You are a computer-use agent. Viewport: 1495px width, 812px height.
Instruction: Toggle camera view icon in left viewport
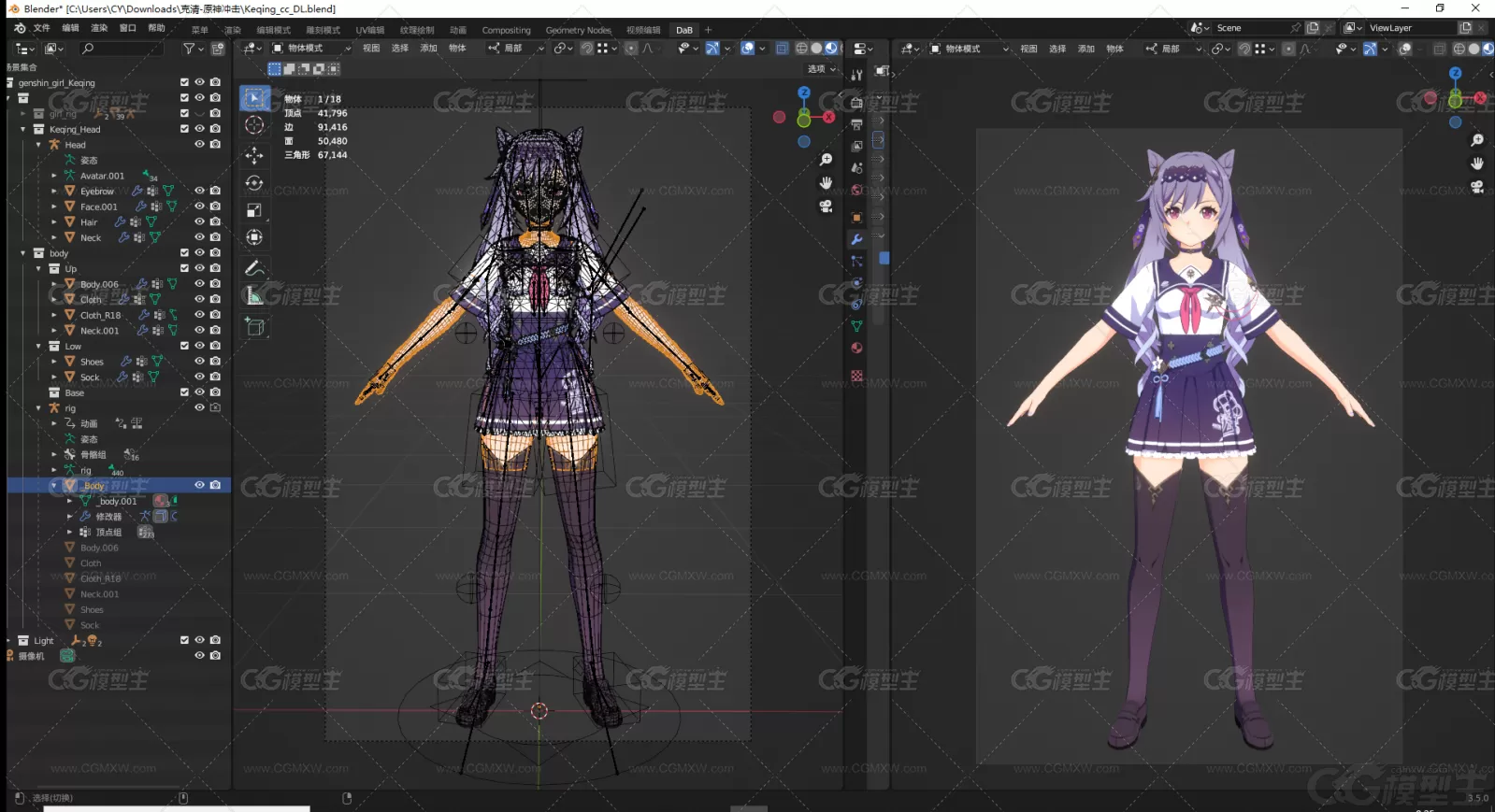tap(826, 207)
